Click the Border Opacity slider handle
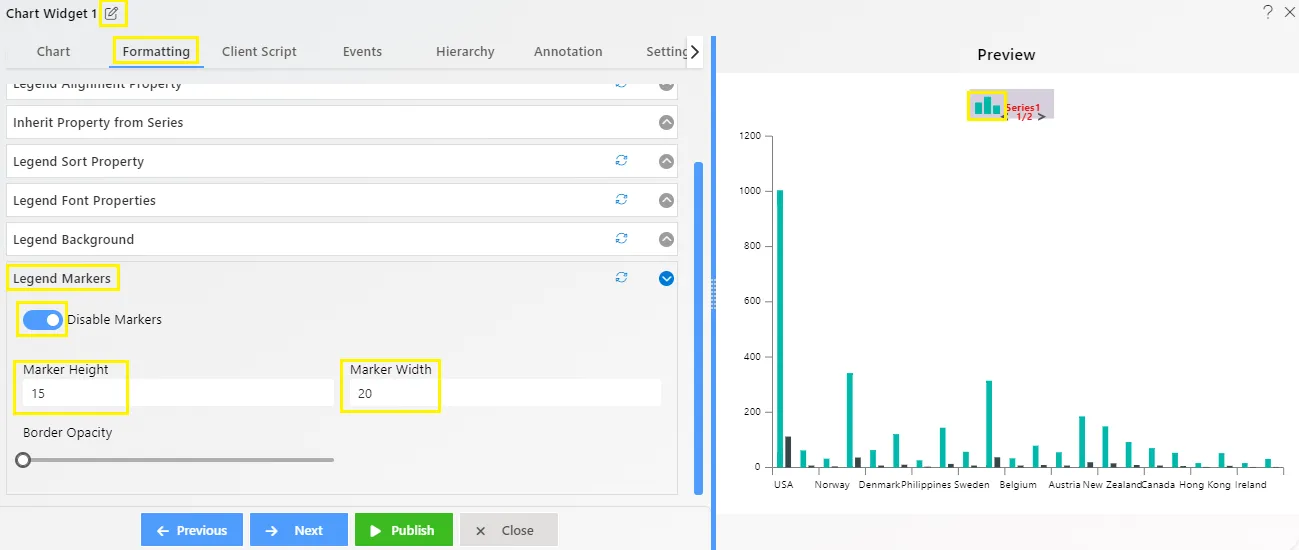The width and height of the screenshot is (1299, 550). point(23,460)
